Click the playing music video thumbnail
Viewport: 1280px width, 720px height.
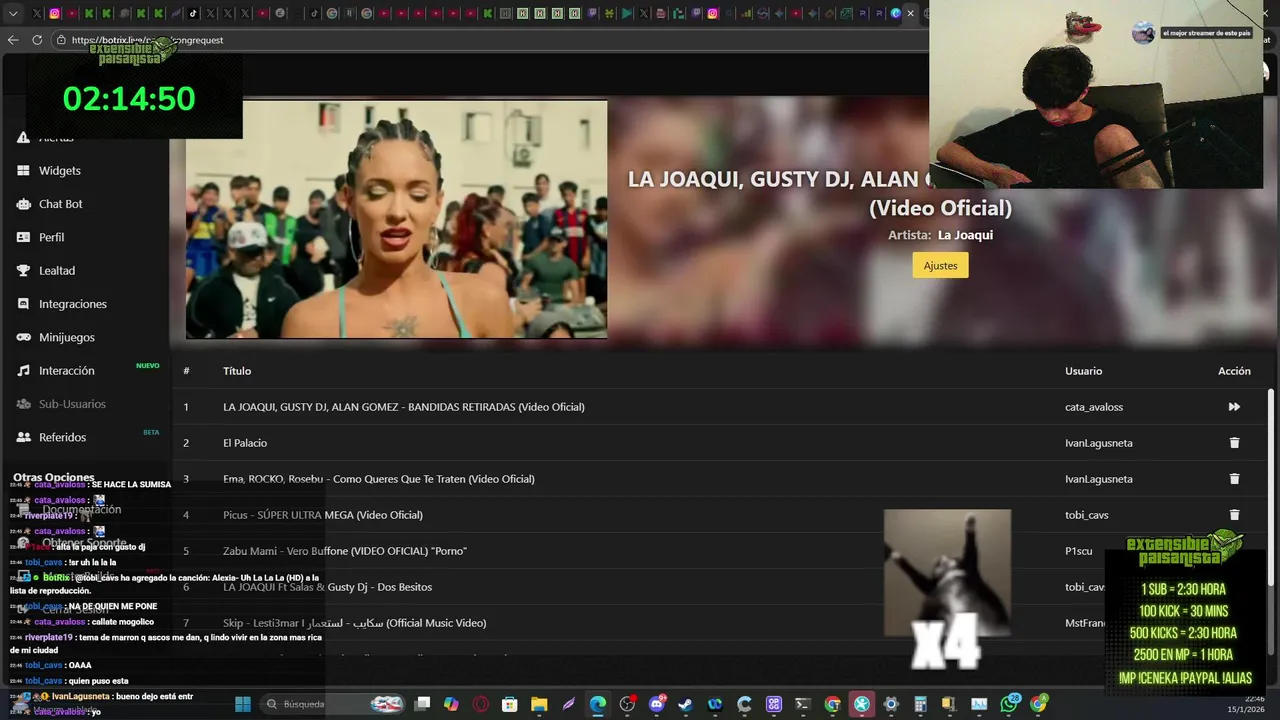(x=396, y=220)
